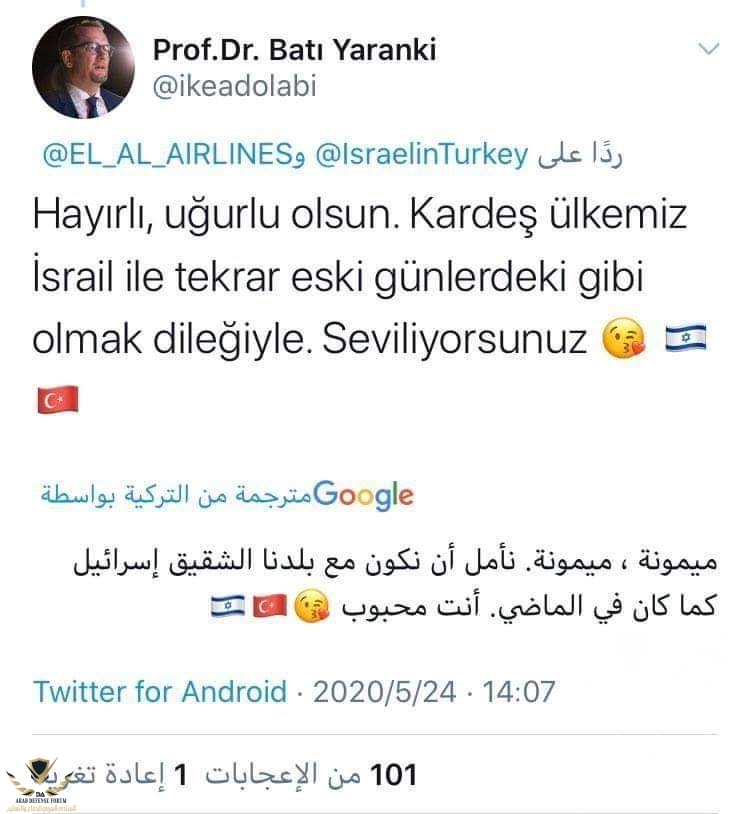Screen dimensions: 750x814
Task: Click the Turkey flag emoji below Turkish text
Action: 58,400
